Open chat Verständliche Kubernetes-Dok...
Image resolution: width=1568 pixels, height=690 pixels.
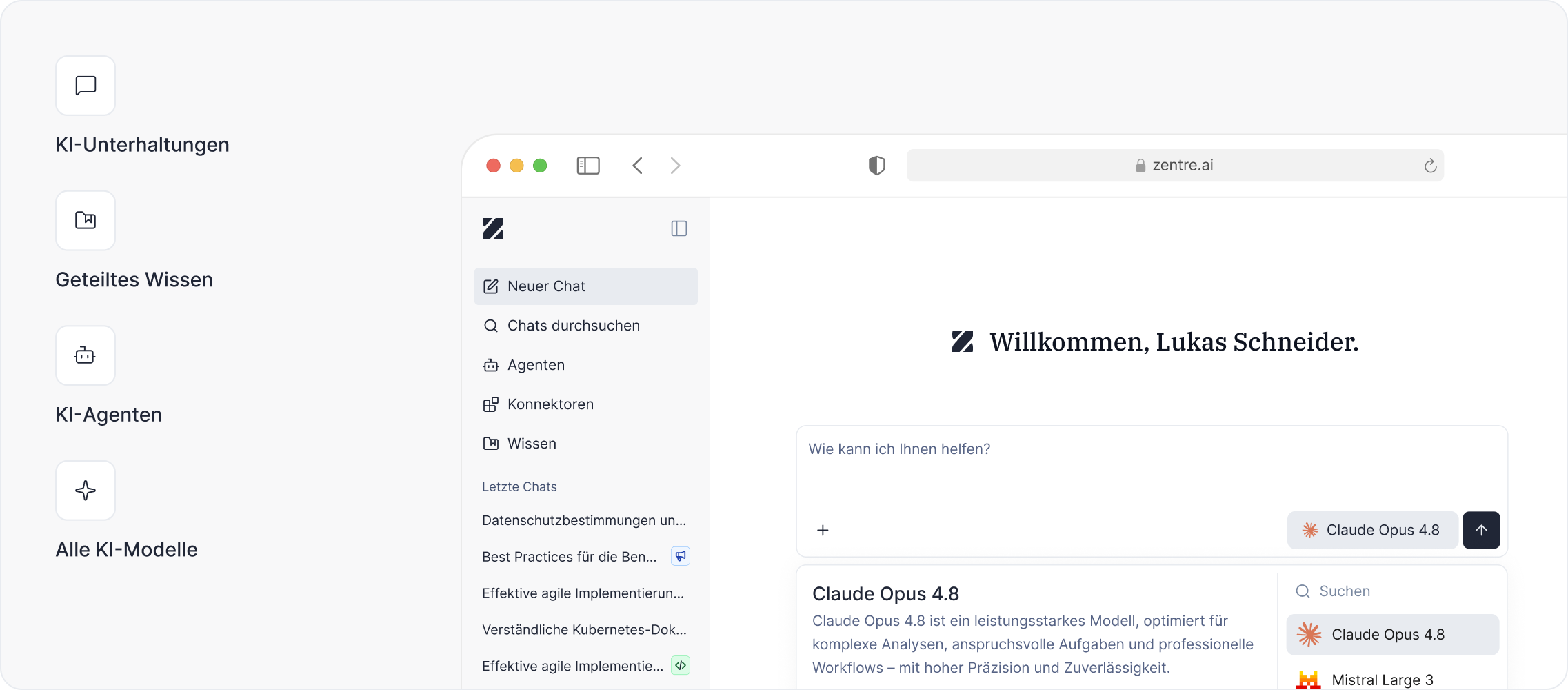[585, 630]
